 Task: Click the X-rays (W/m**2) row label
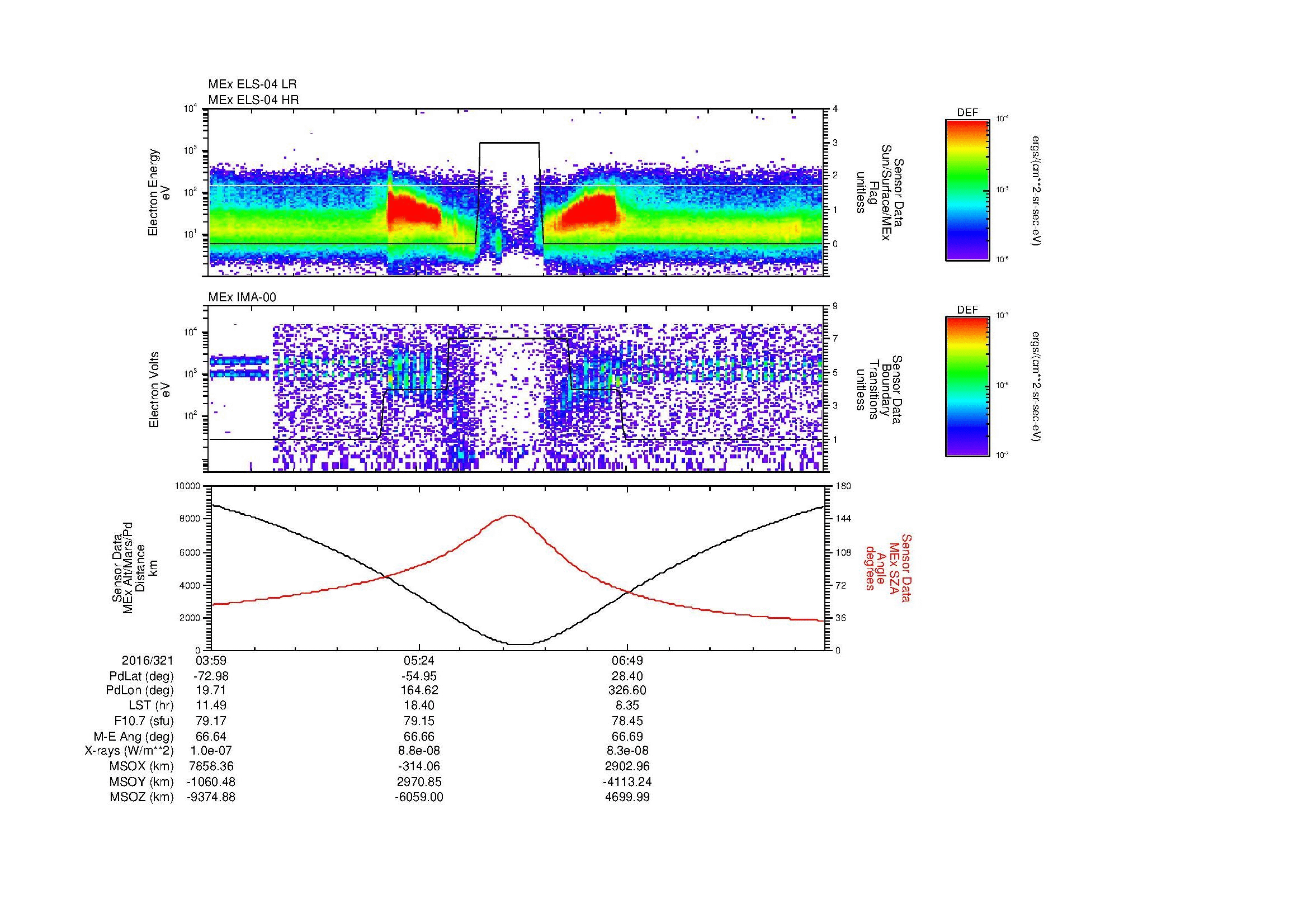click(x=129, y=751)
